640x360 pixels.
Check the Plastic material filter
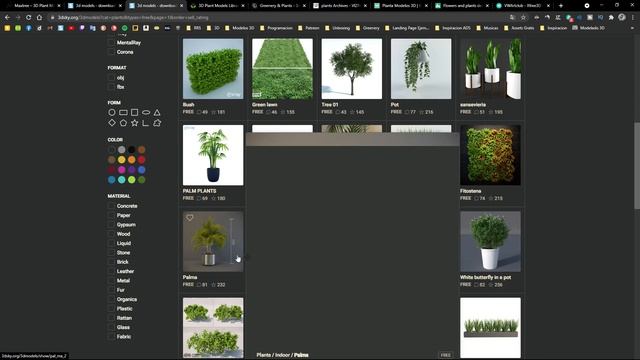point(111,309)
